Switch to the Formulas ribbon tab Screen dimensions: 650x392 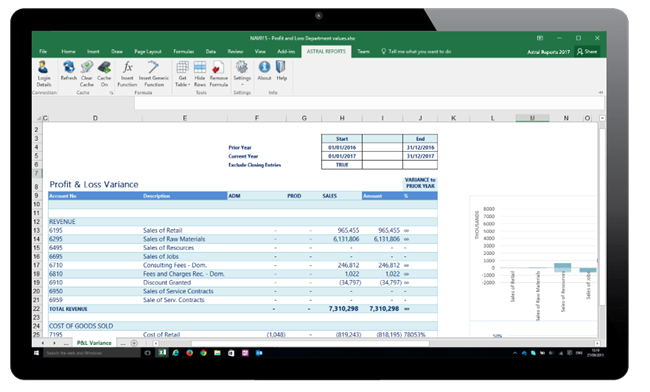coord(183,51)
